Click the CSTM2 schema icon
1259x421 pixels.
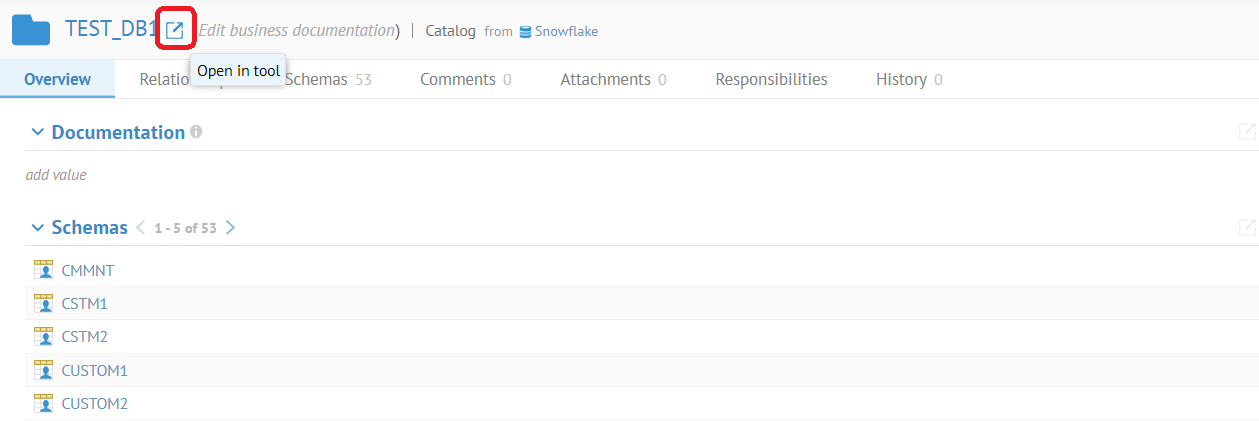click(43, 337)
